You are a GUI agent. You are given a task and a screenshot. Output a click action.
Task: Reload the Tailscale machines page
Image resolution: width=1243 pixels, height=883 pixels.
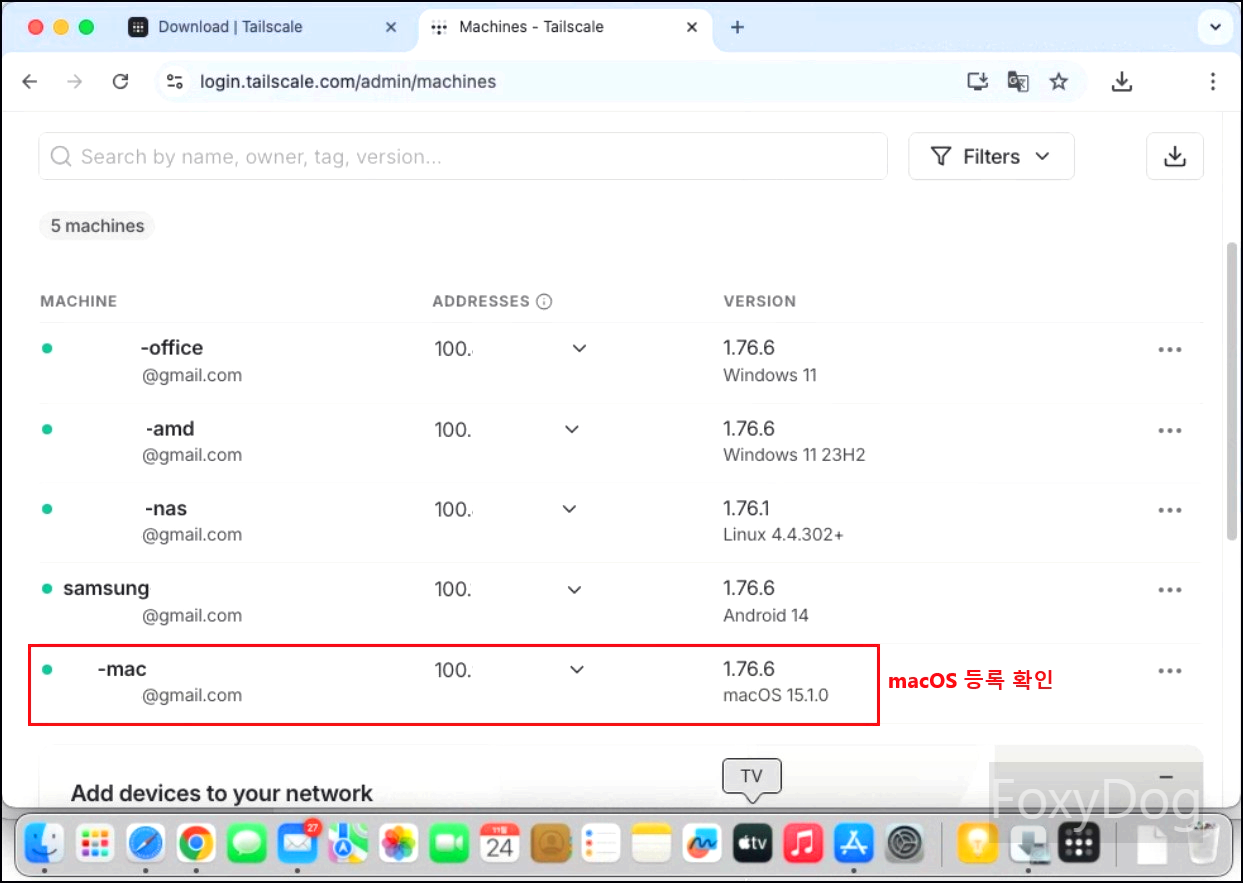tap(121, 82)
